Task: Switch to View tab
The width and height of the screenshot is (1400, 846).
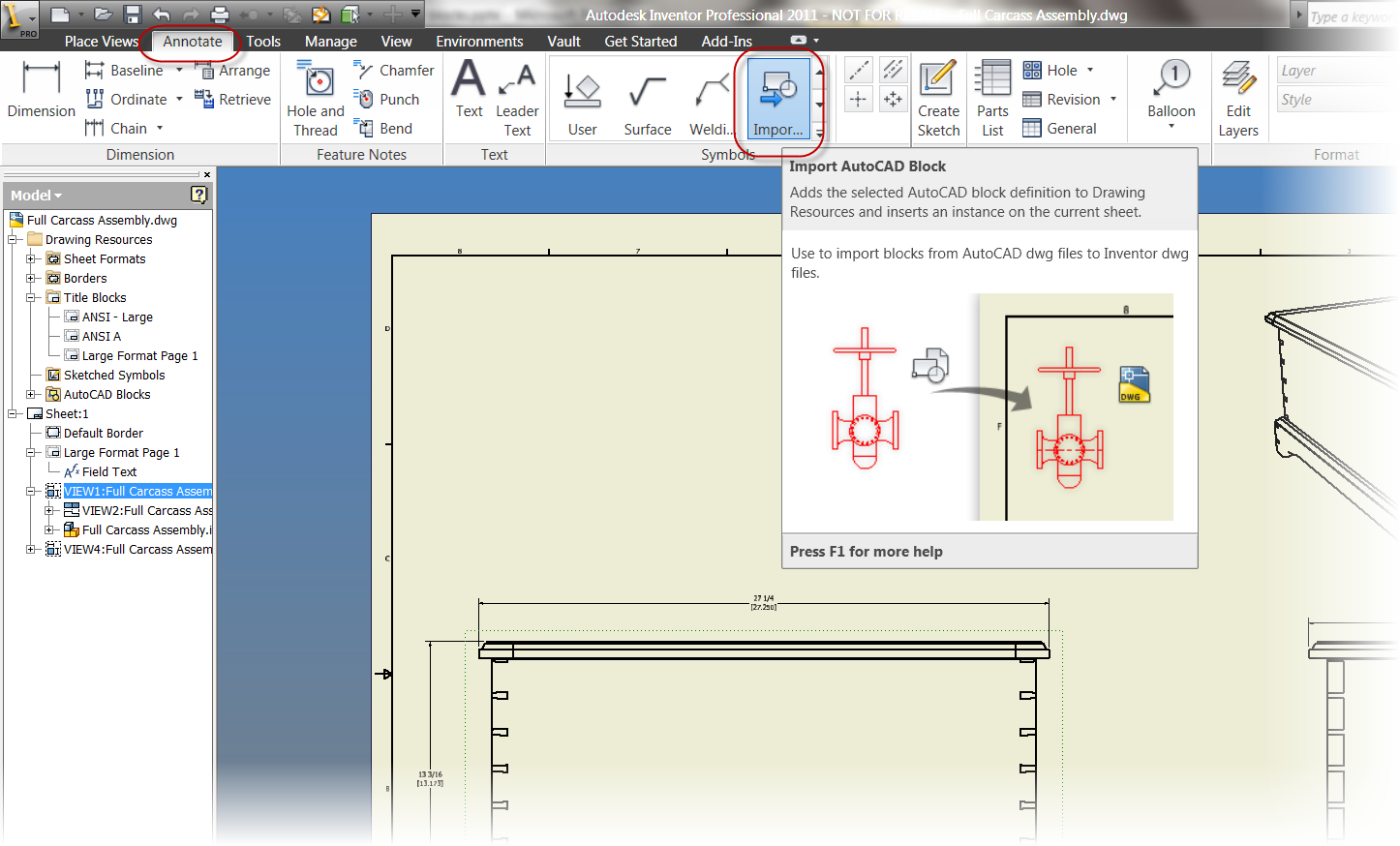Action: click(x=396, y=41)
